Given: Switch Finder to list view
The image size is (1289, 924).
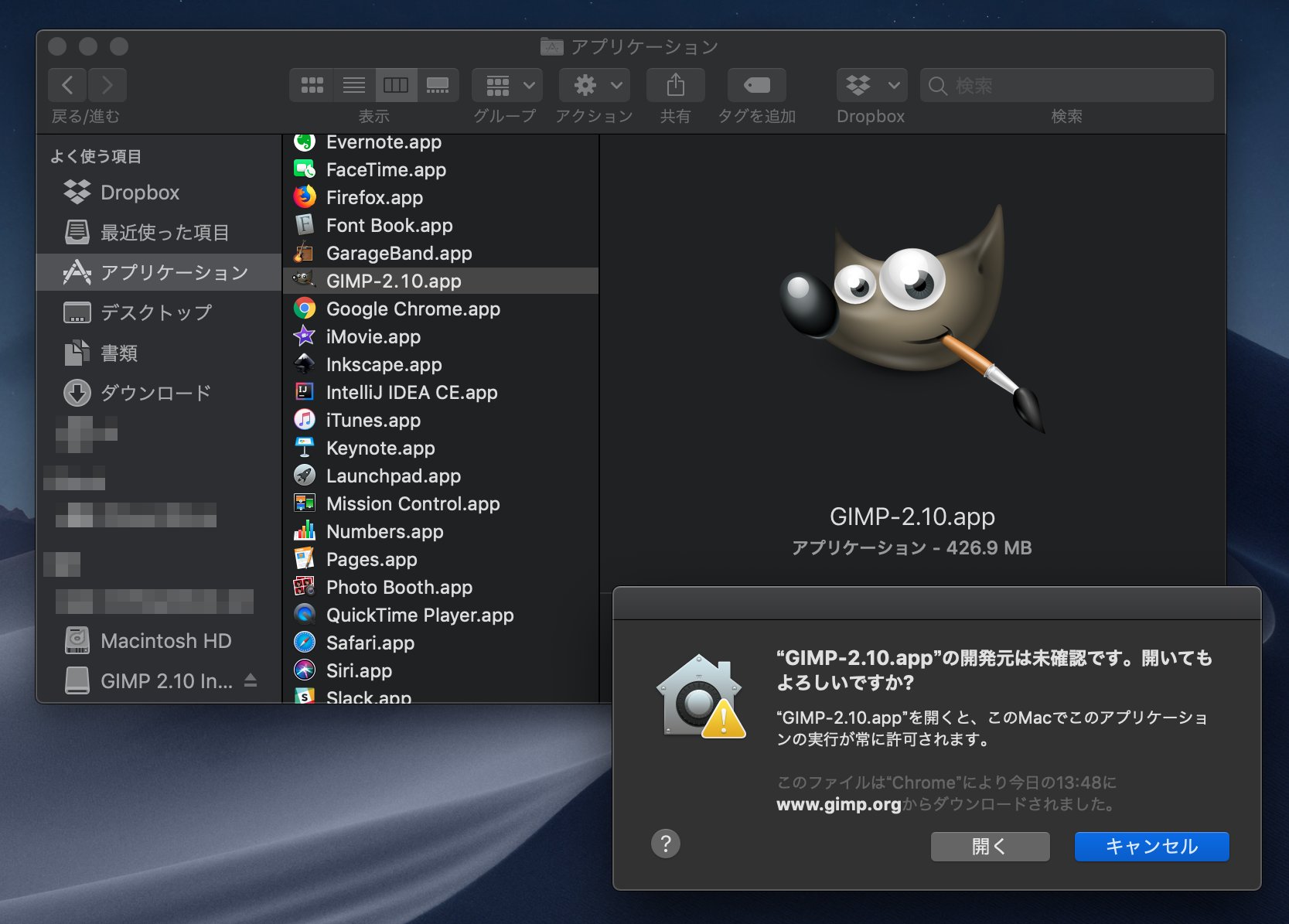Looking at the screenshot, I should pos(354,85).
